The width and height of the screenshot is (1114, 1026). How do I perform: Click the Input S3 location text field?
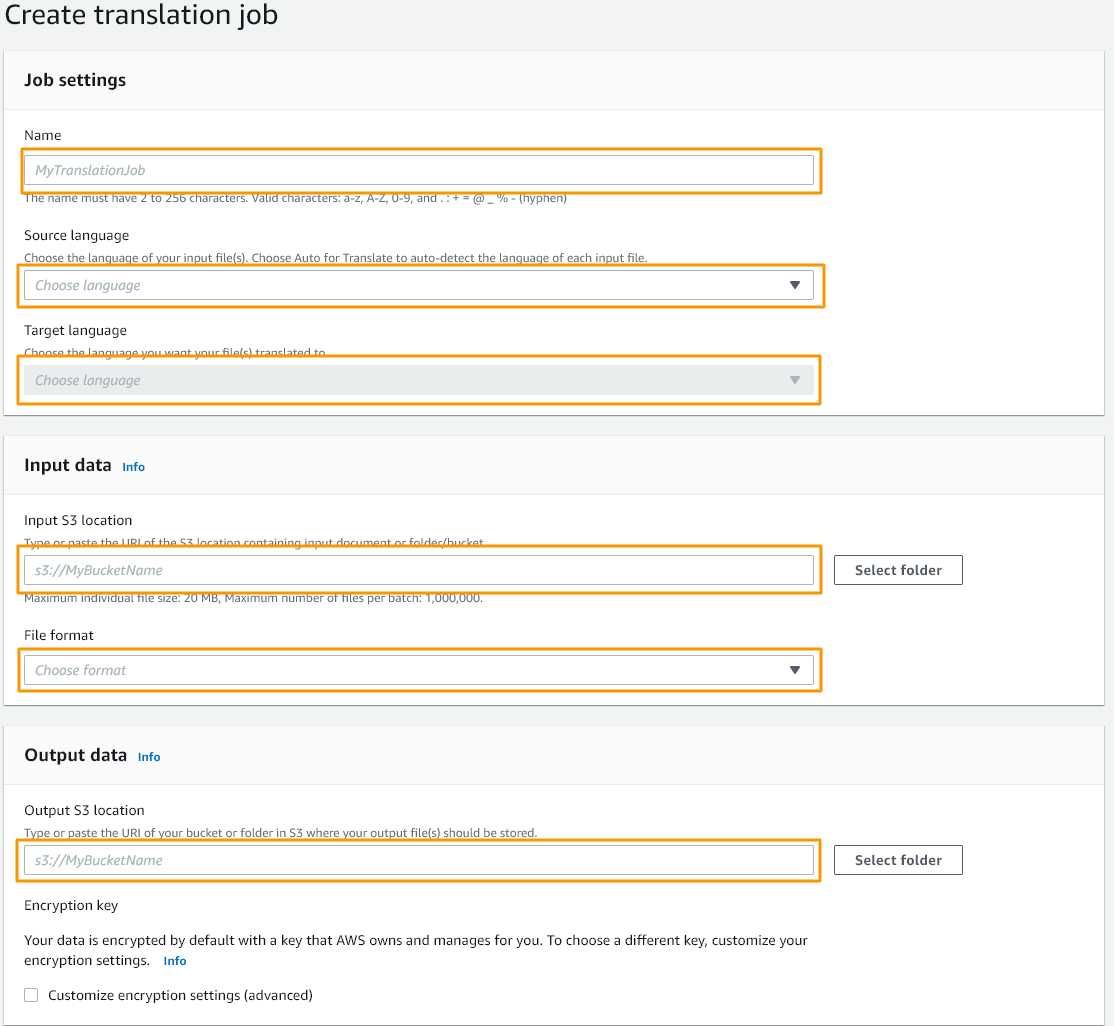pyautogui.click(x=420, y=569)
